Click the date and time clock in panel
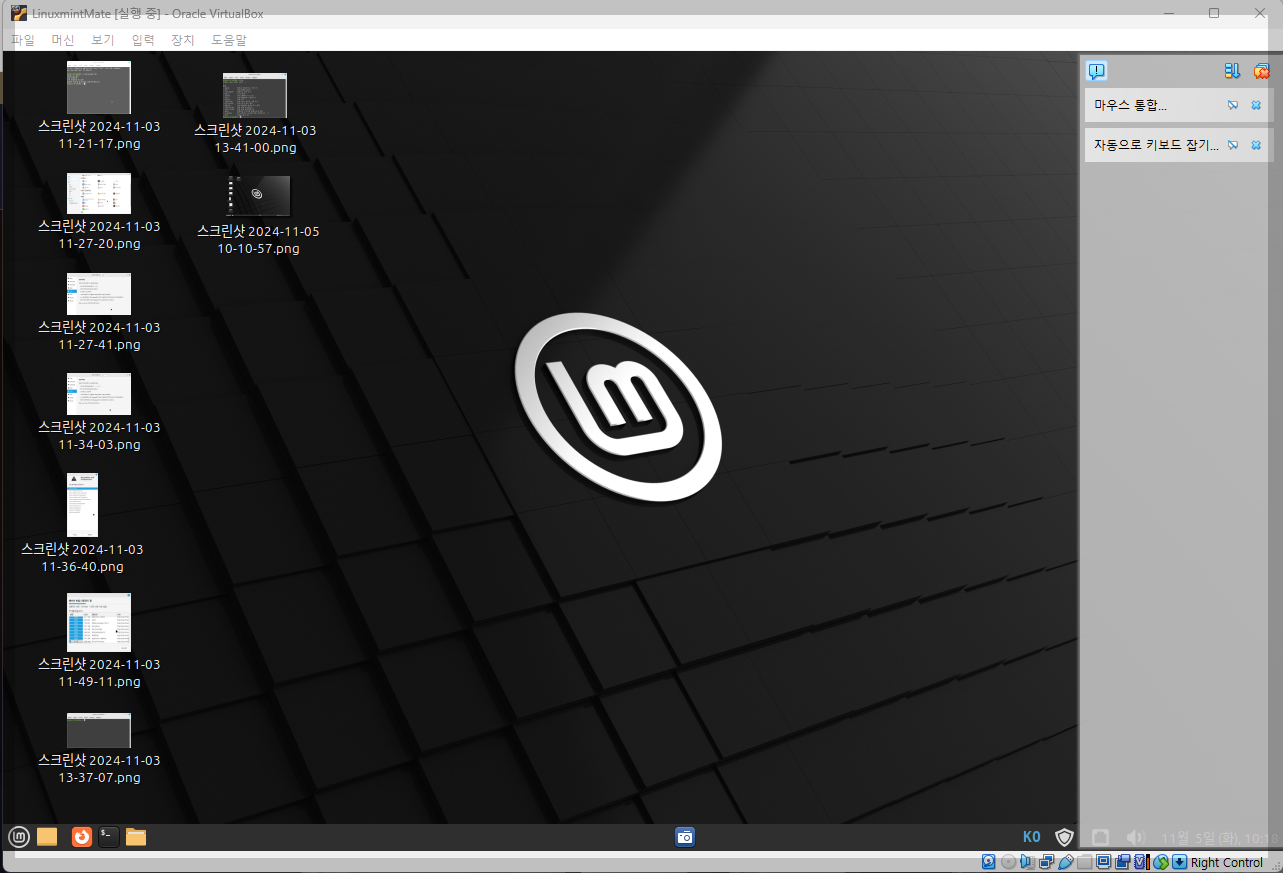The height and width of the screenshot is (873, 1283). (1220, 837)
